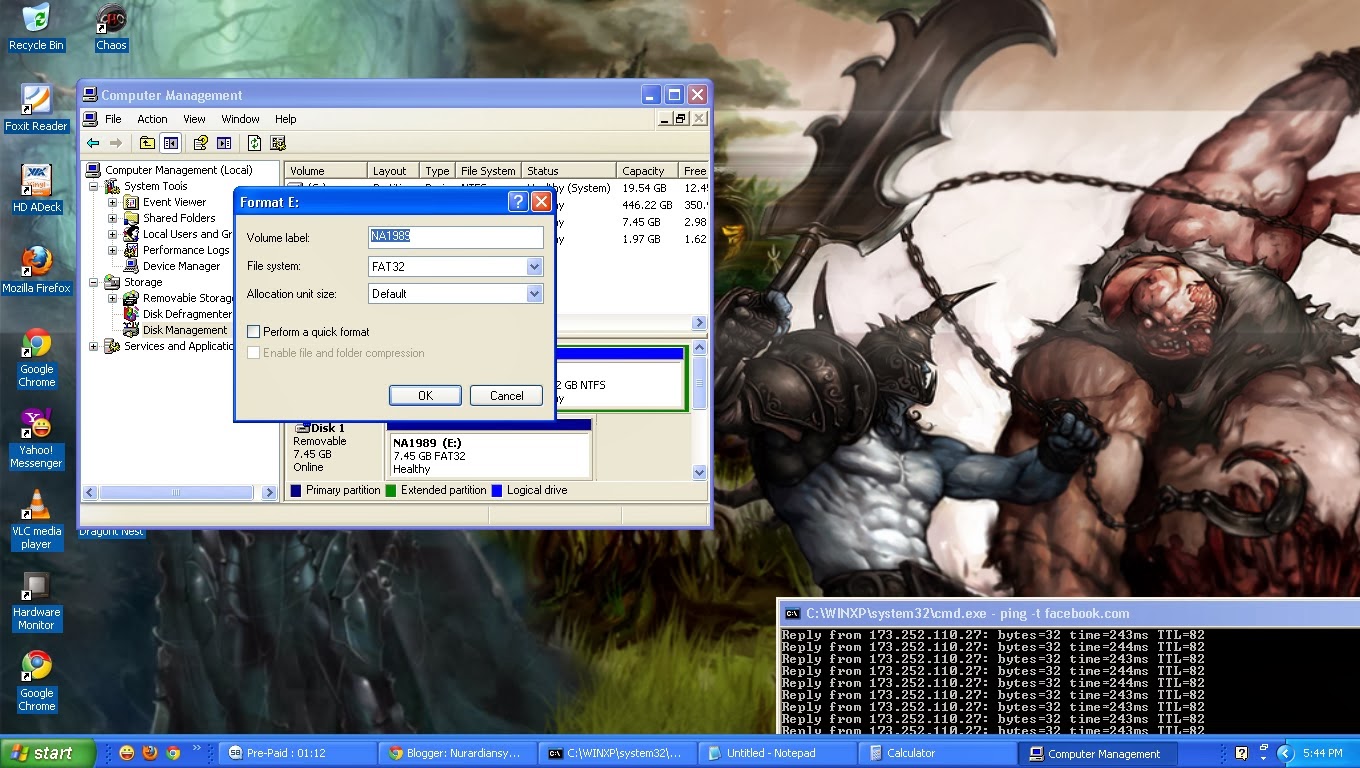Expand Services and Applications tree node
This screenshot has height=768, width=1360.
tap(94, 346)
